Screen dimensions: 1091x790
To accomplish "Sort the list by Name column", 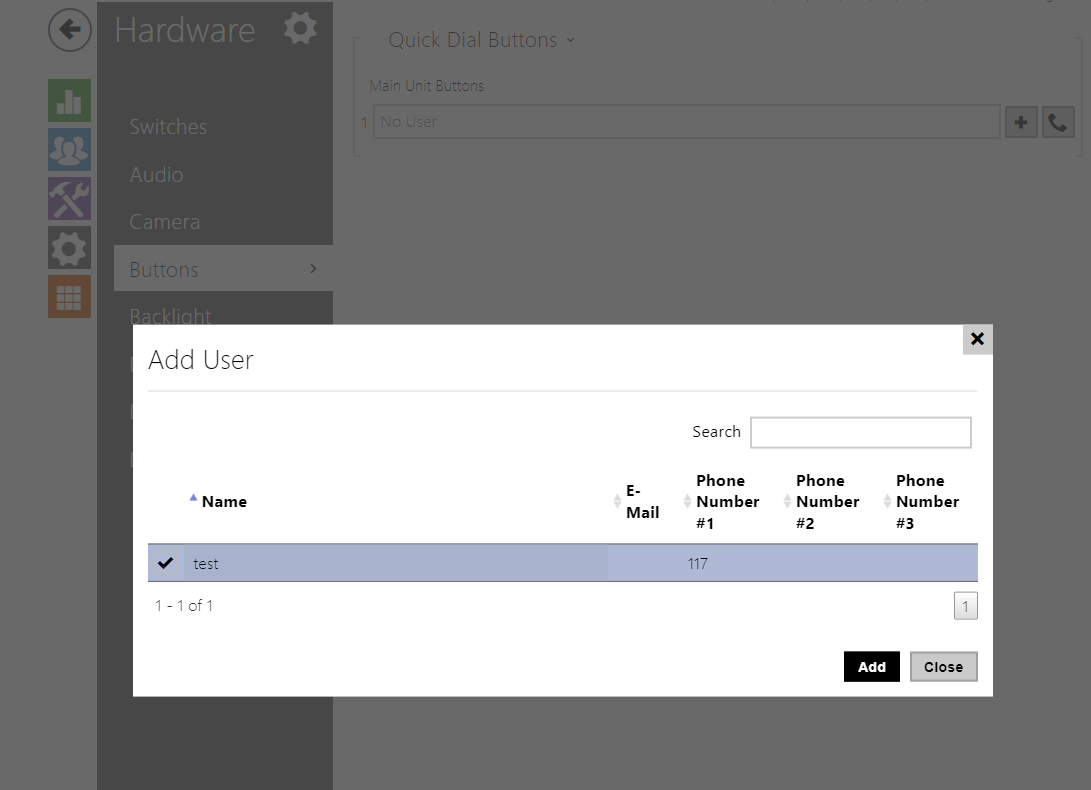I will 224,502.
